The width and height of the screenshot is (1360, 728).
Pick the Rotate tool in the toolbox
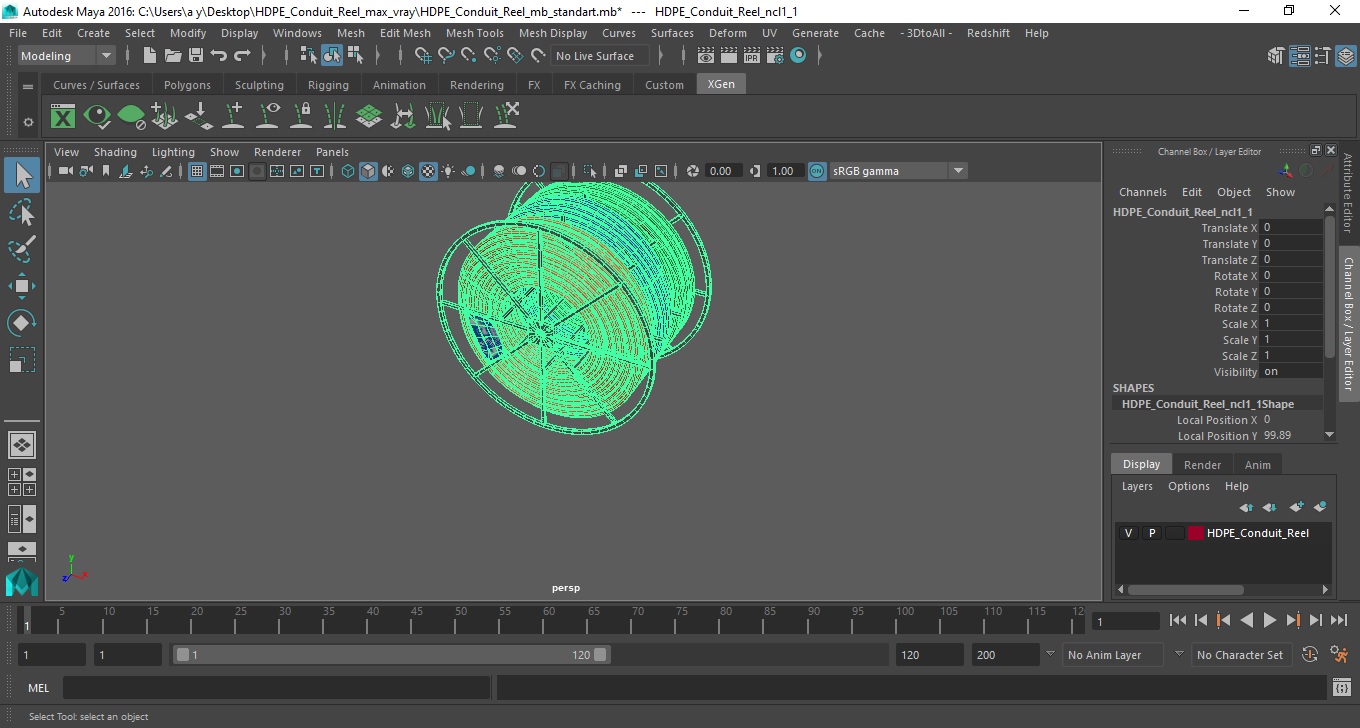click(x=21, y=323)
